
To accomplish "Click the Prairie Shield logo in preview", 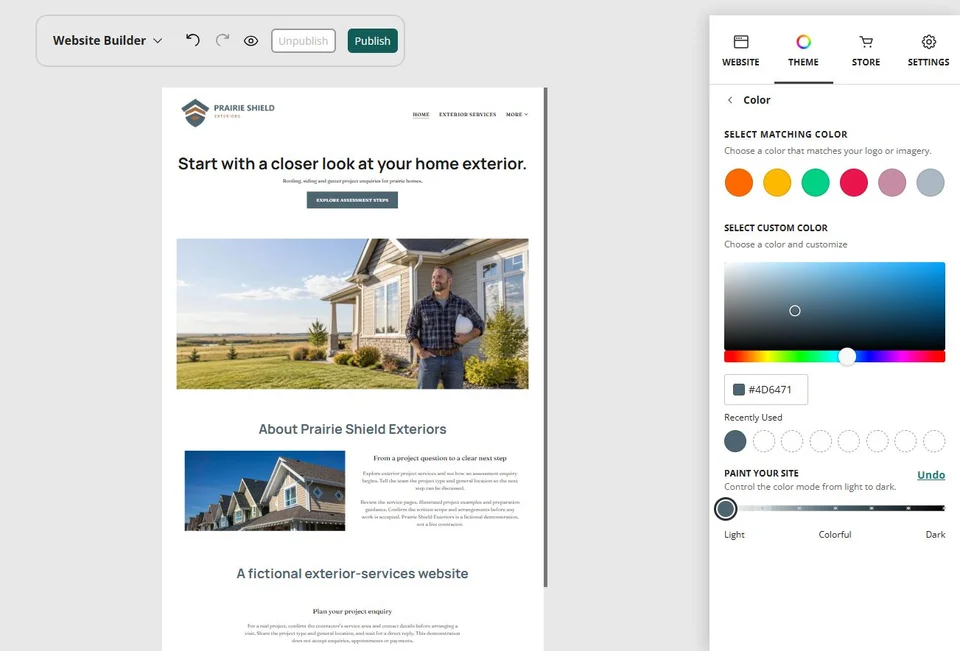I will click(228, 113).
